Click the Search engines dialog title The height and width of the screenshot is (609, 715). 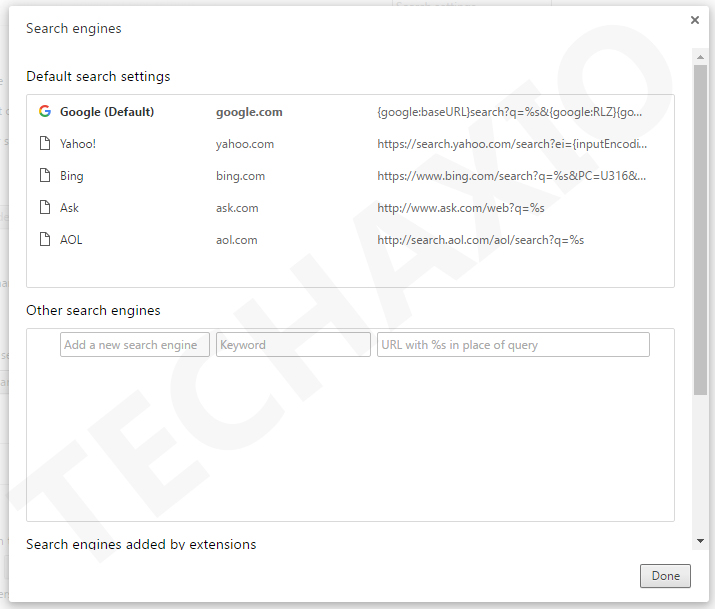pos(74,28)
